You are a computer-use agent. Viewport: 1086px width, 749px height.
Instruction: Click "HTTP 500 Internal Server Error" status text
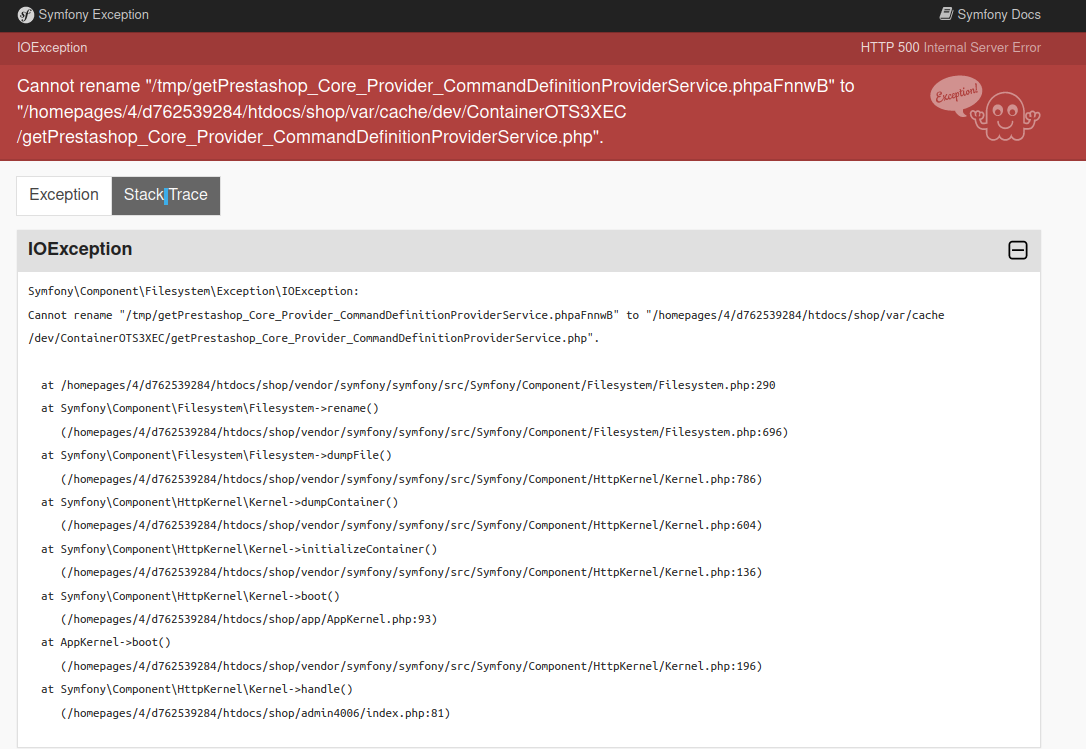[x=950, y=48]
